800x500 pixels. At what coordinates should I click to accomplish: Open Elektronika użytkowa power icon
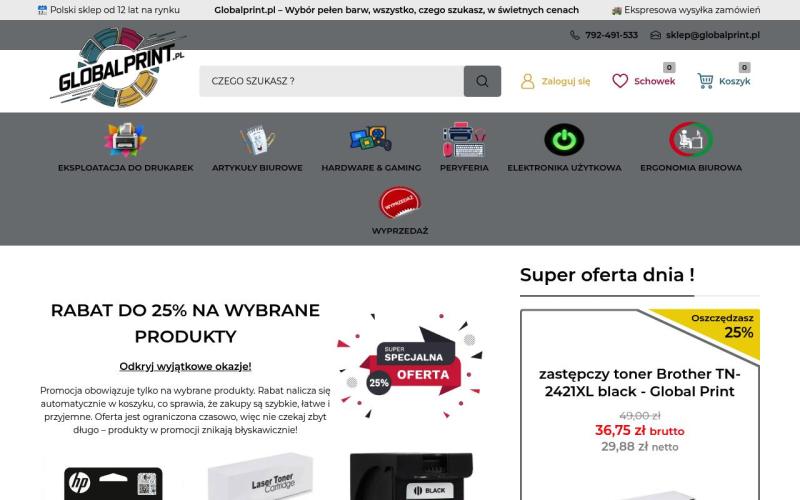click(x=564, y=139)
